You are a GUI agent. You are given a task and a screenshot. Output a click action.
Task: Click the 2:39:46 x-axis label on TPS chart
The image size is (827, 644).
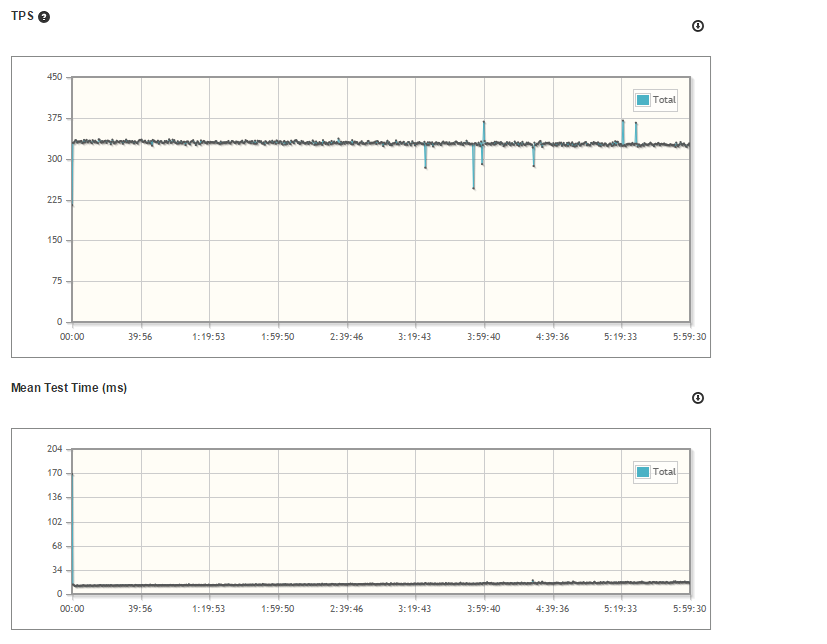(346, 337)
